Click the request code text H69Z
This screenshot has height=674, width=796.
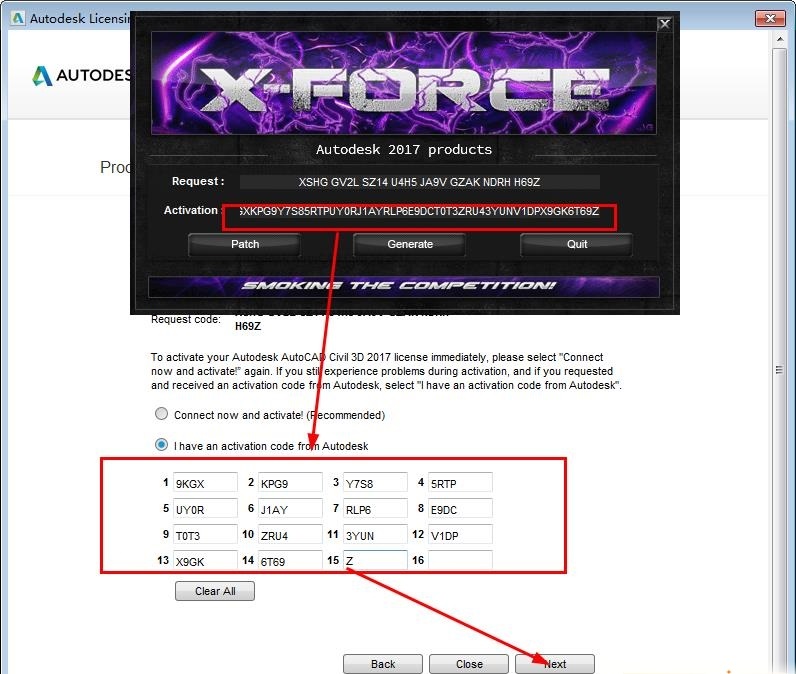(x=248, y=326)
